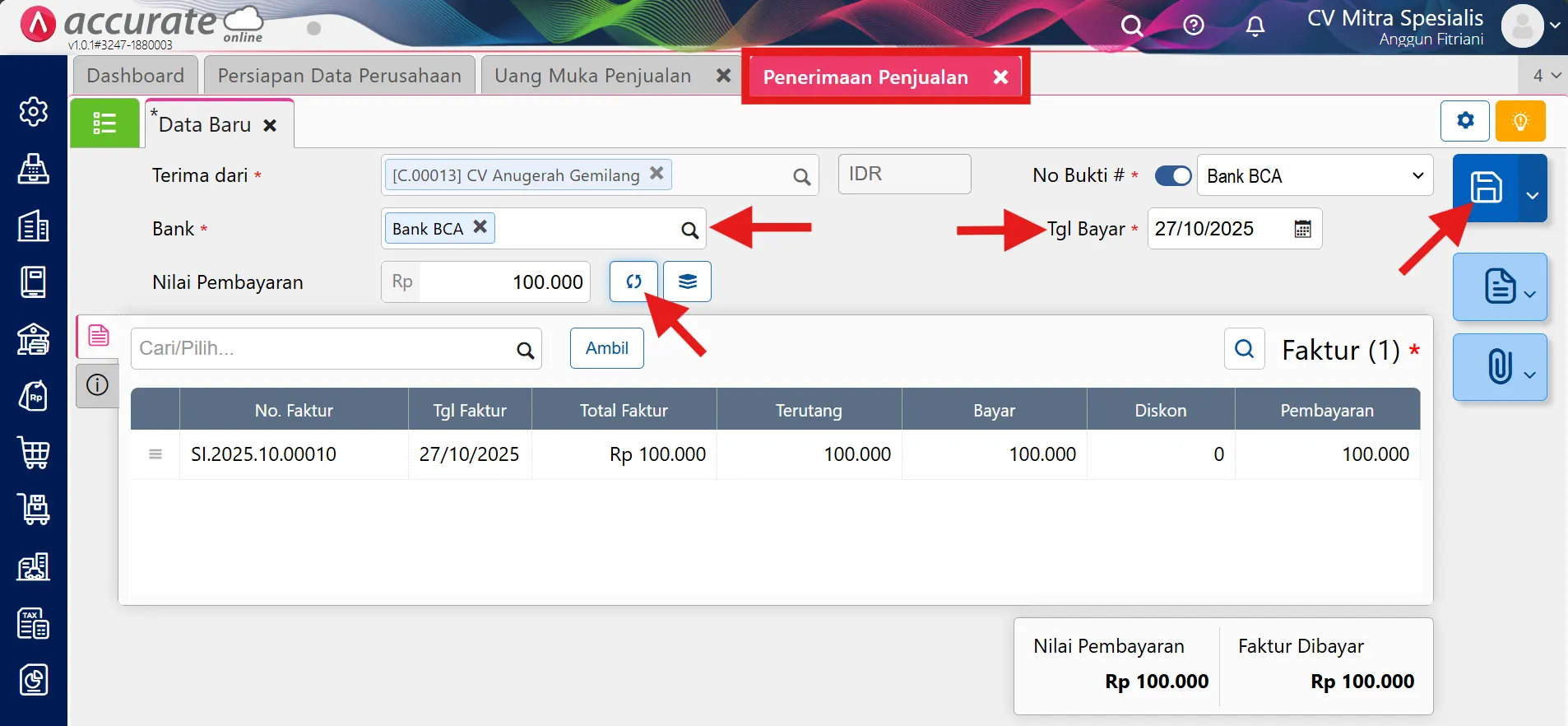Switch to Uang Muka Penjualan tab
This screenshot has height=726, width=1568.
point(592,76)
